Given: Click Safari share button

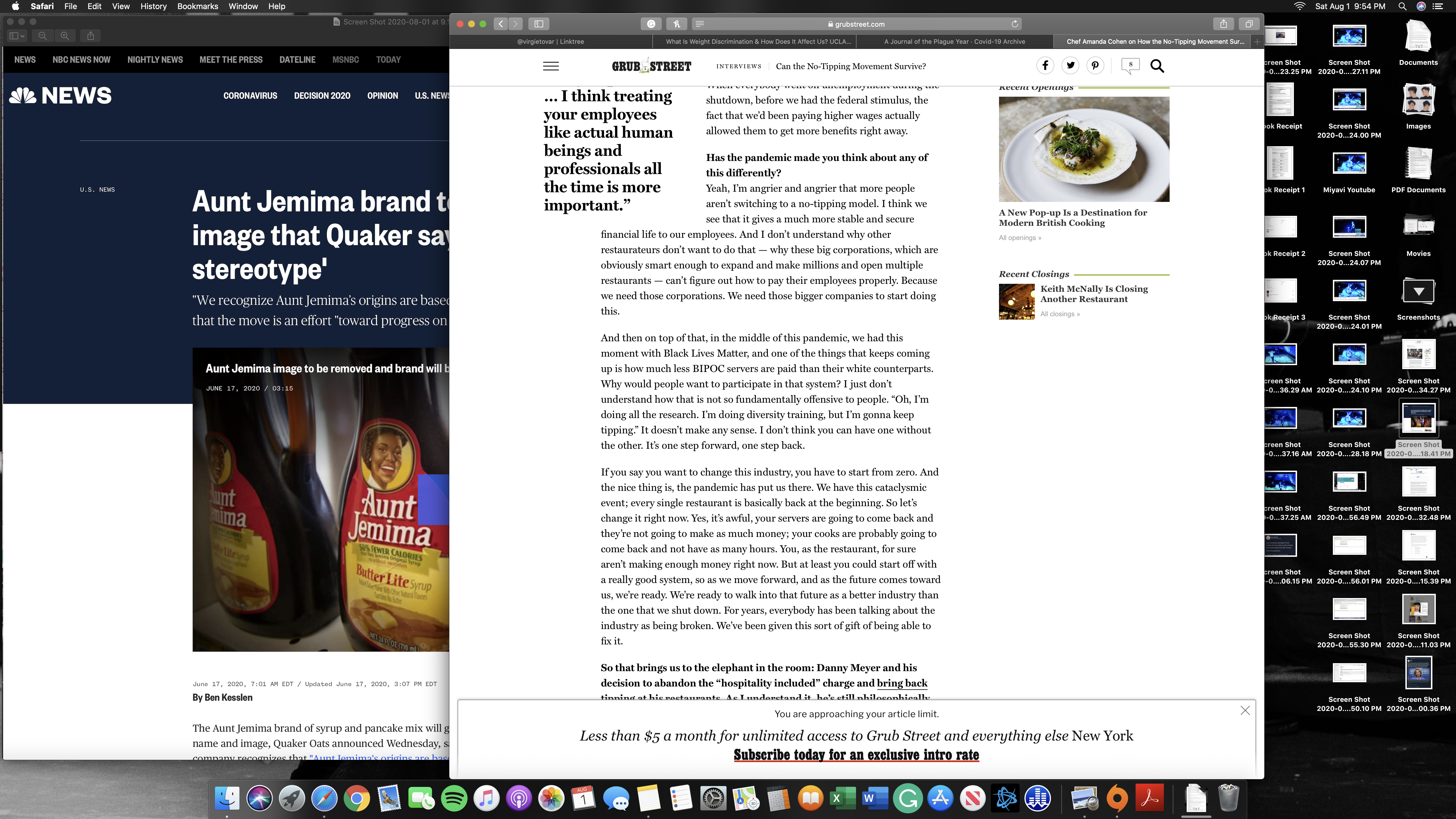Looking at the screenshot, I should click(x=1223, y=24).
